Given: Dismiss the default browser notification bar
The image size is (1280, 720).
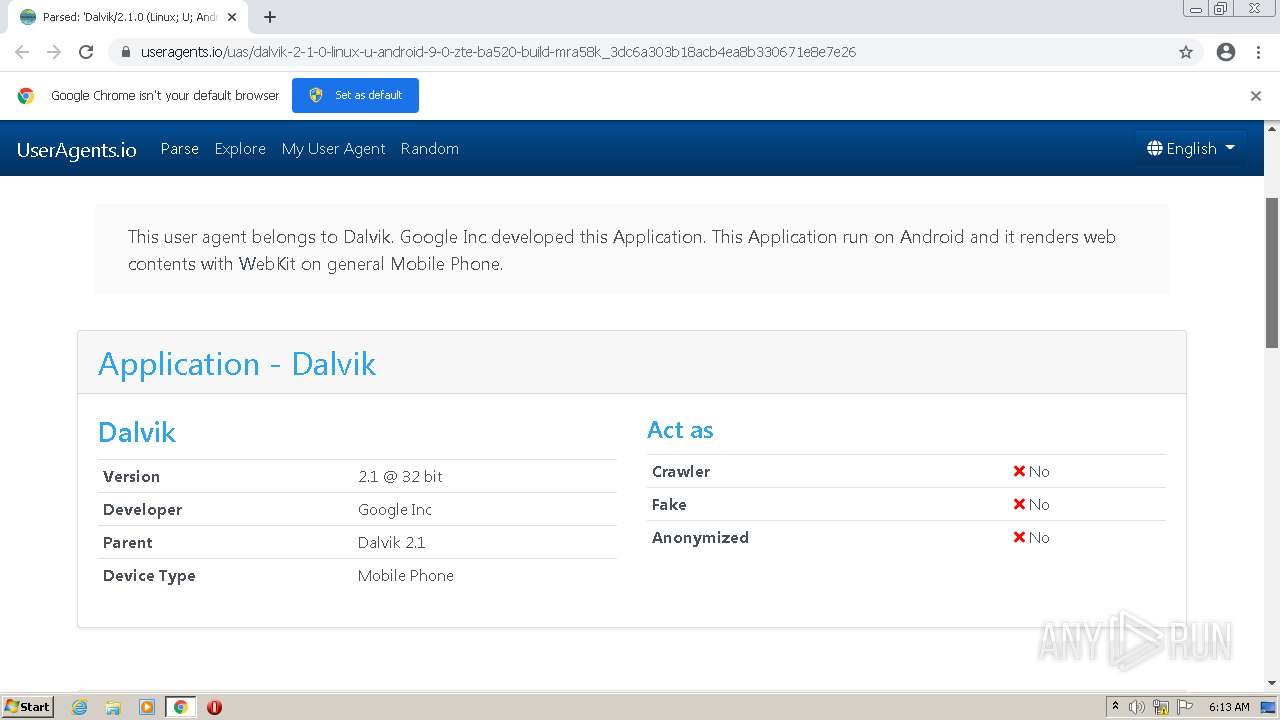Looking at the screenshot, I should [x=1256, y=96].
